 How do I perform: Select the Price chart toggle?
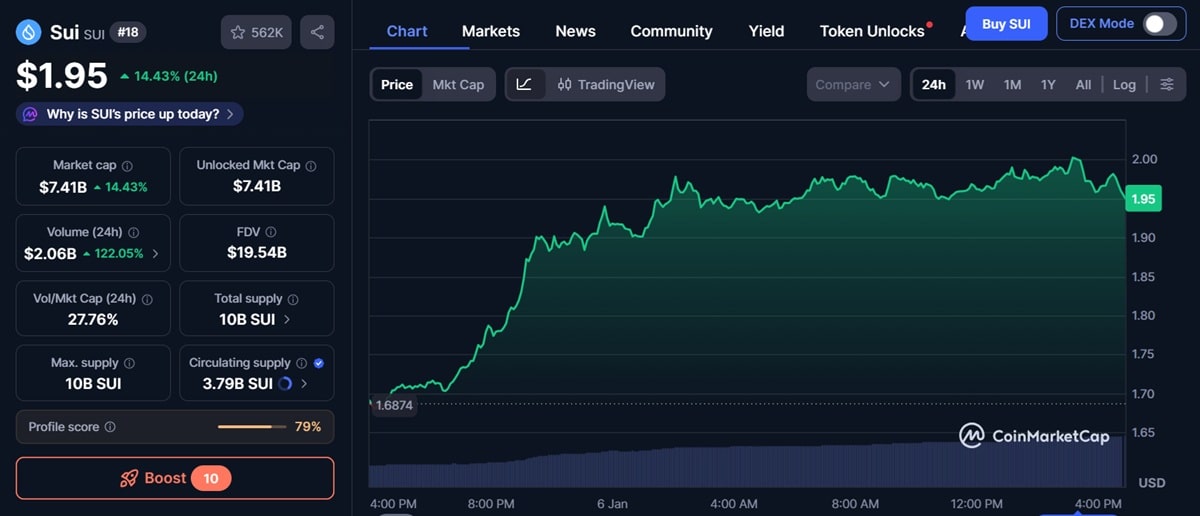[x=397, y=85]
